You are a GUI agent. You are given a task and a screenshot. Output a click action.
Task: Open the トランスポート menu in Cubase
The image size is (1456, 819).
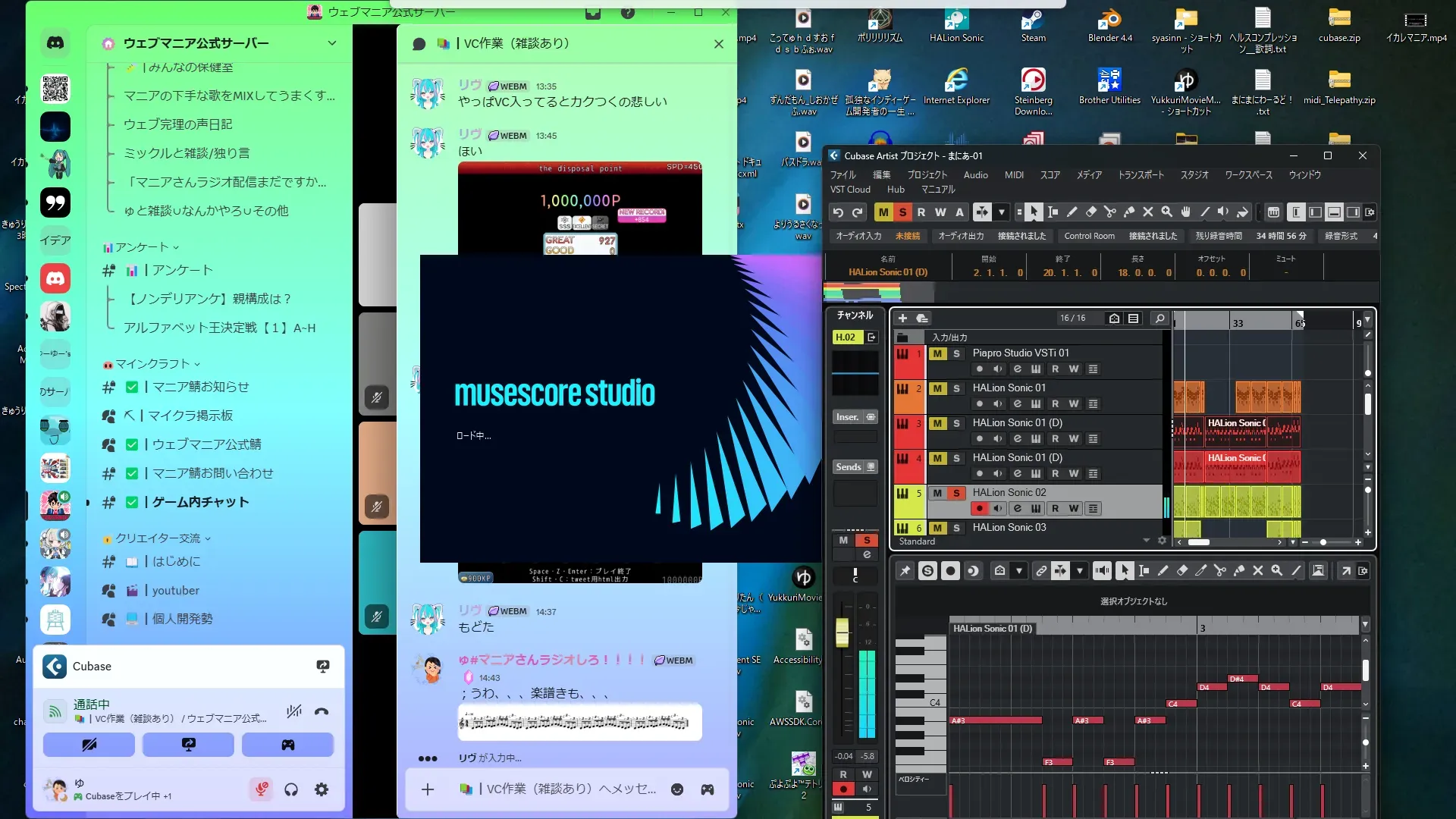pyautogui.click(x=1141, y=174)
